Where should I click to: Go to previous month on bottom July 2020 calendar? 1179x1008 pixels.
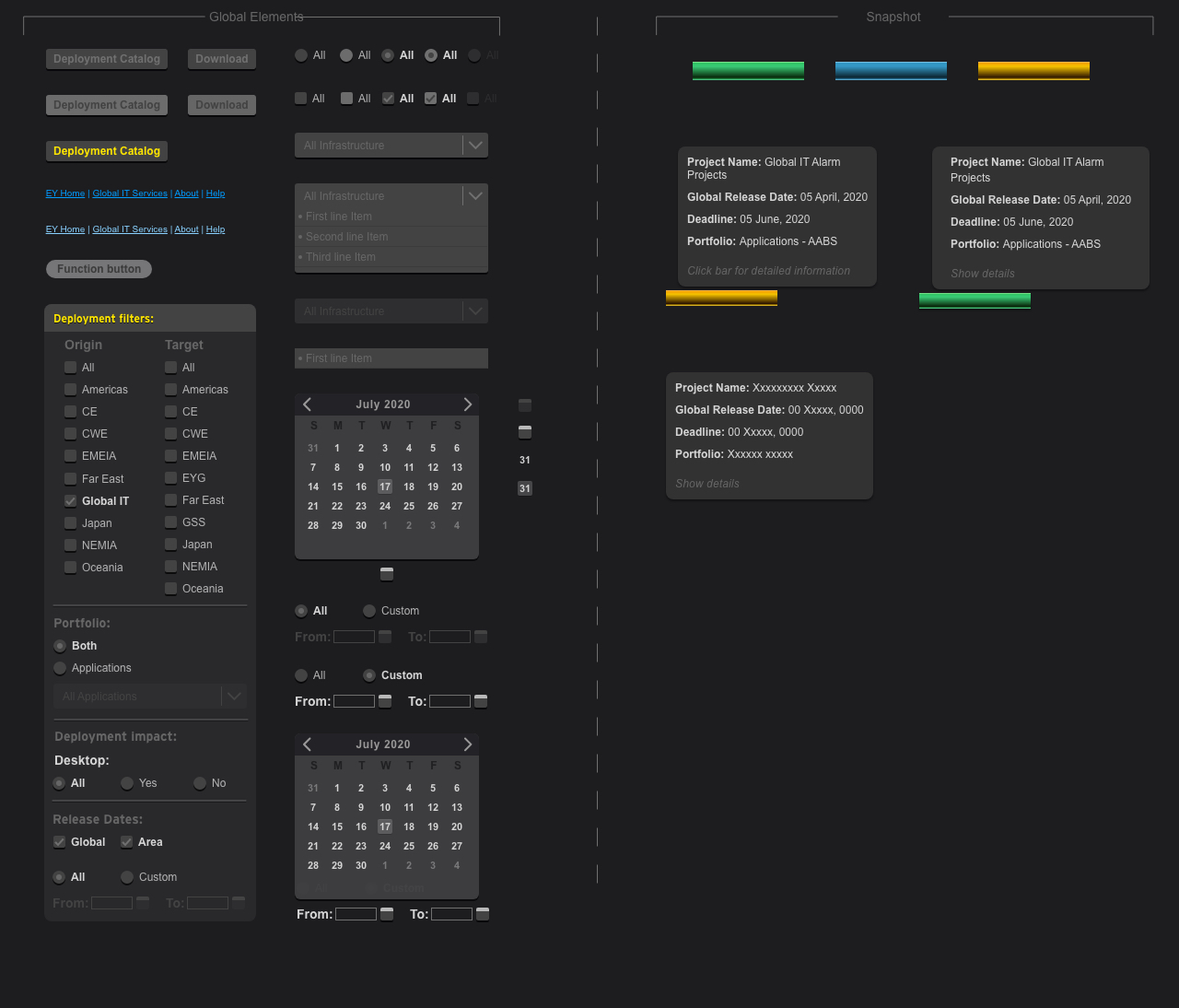click(307, 744)
